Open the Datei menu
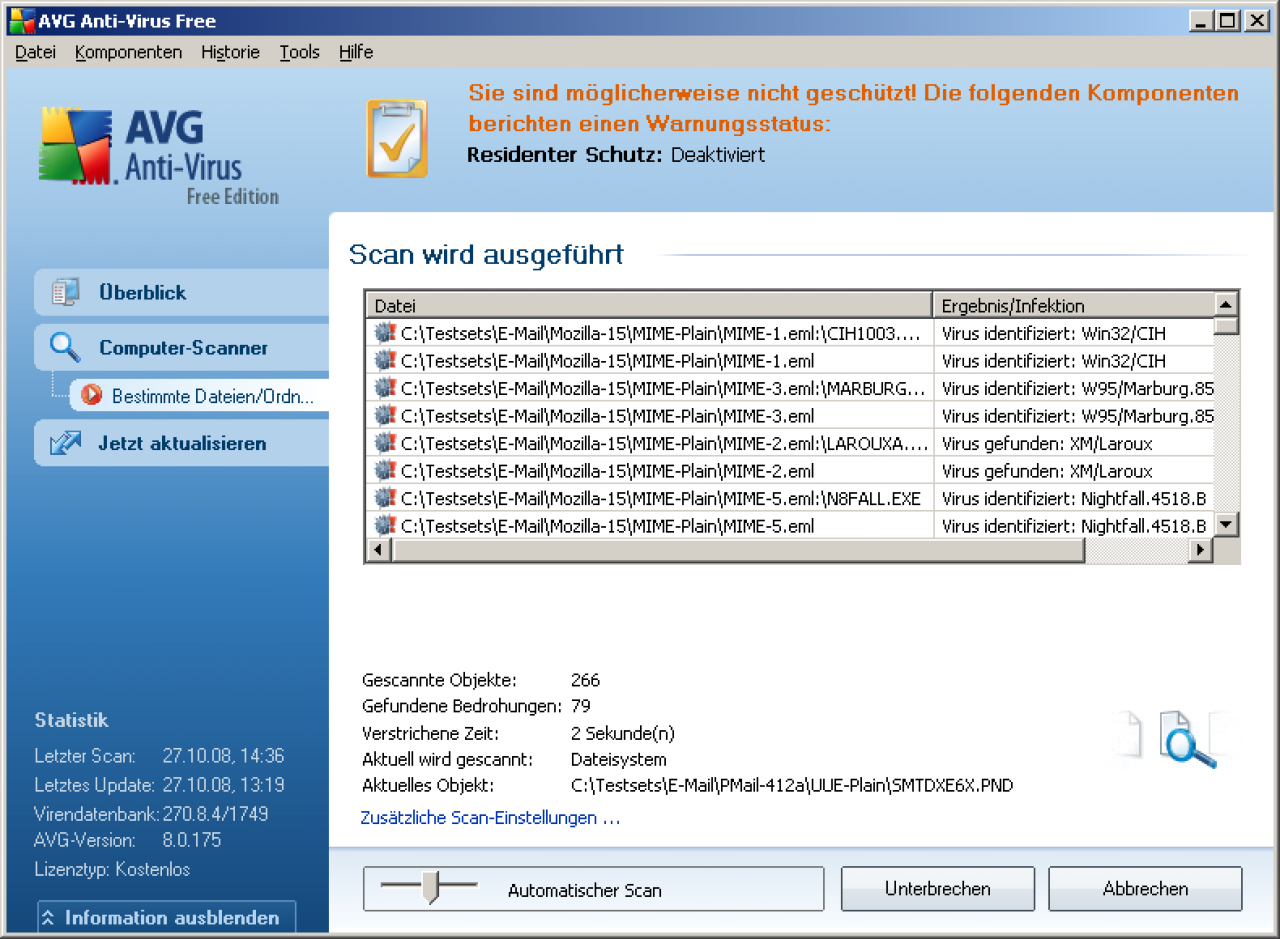 pos(35,52)
